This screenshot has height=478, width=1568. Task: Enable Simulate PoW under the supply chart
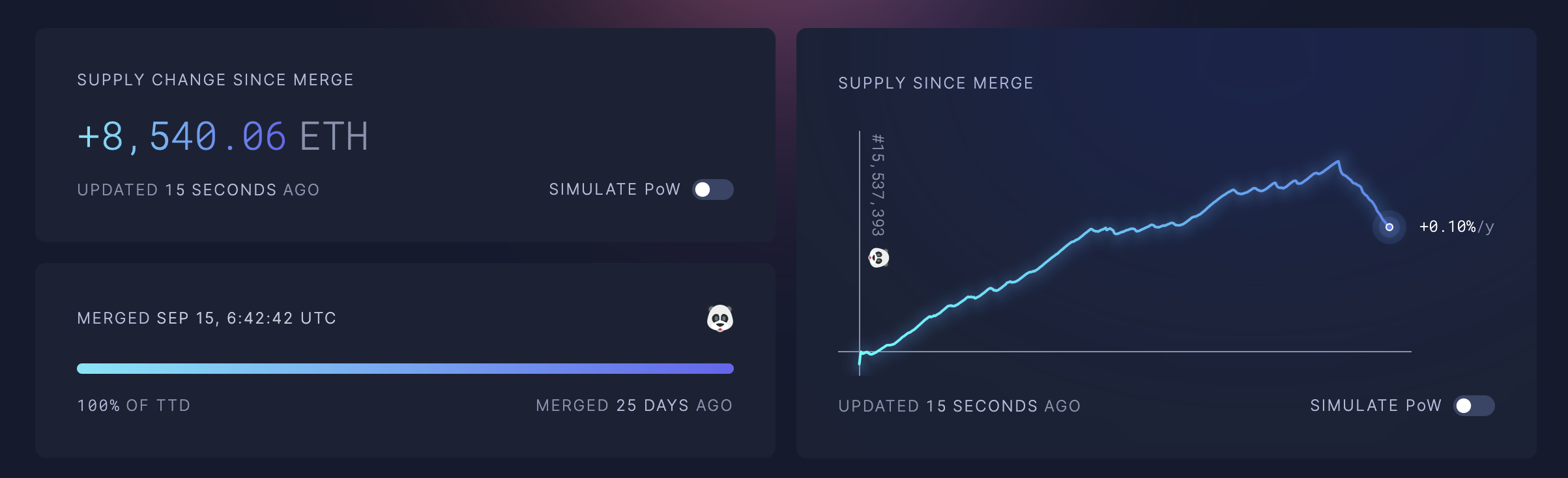point(1474,406)
